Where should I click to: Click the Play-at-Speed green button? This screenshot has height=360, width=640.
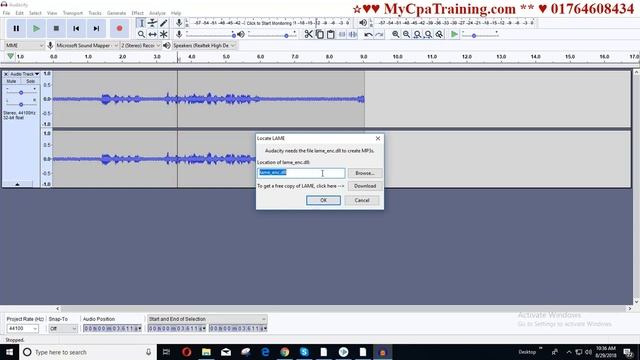(454, 34)
